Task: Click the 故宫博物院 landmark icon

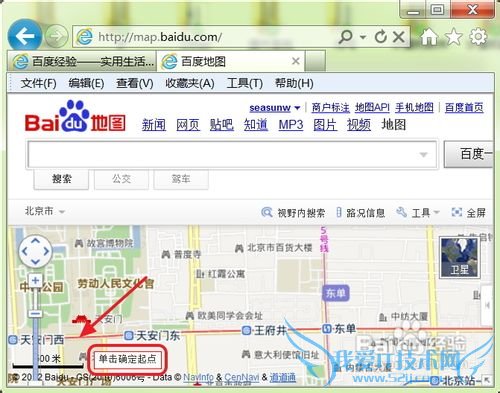Action: click(x=79, y=243)
